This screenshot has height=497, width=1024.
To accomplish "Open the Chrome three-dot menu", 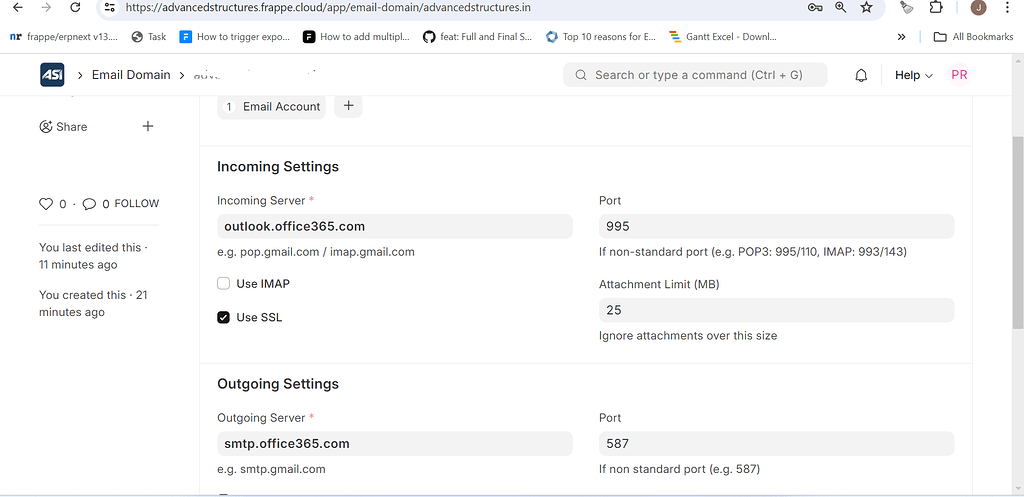I will point(1007,7).
